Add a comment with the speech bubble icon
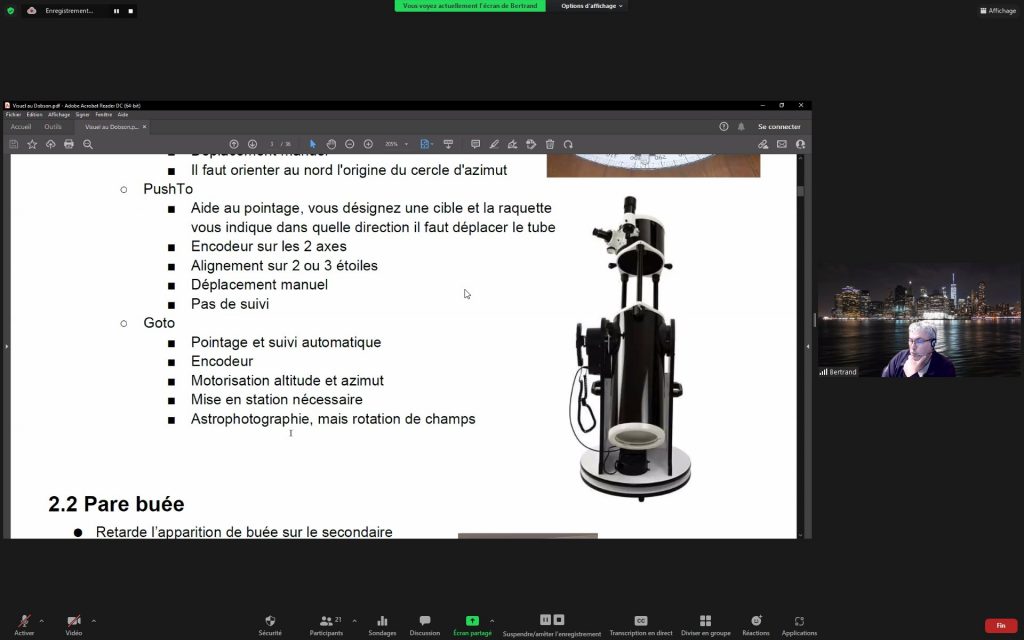The height and width of the screenshot is (640, 1024). 475,144
